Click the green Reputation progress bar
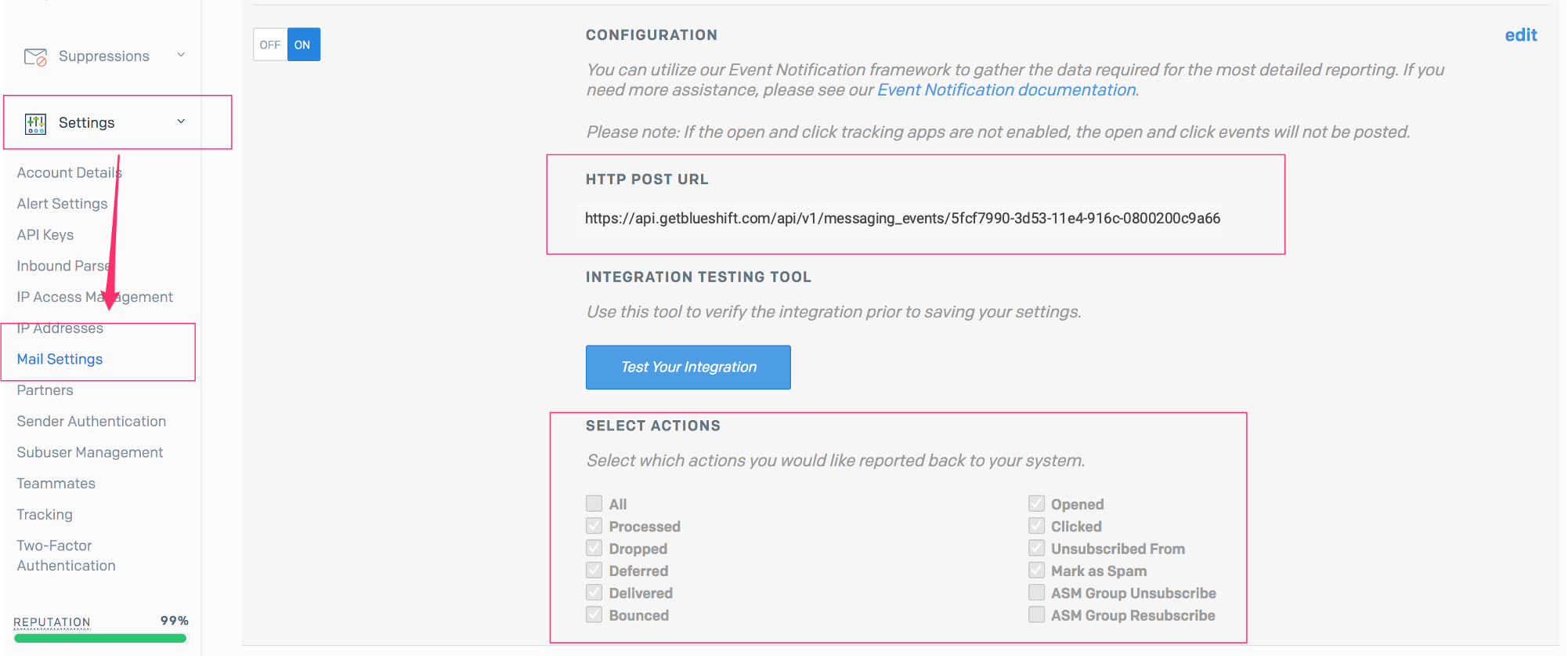 tap(100, 638)
